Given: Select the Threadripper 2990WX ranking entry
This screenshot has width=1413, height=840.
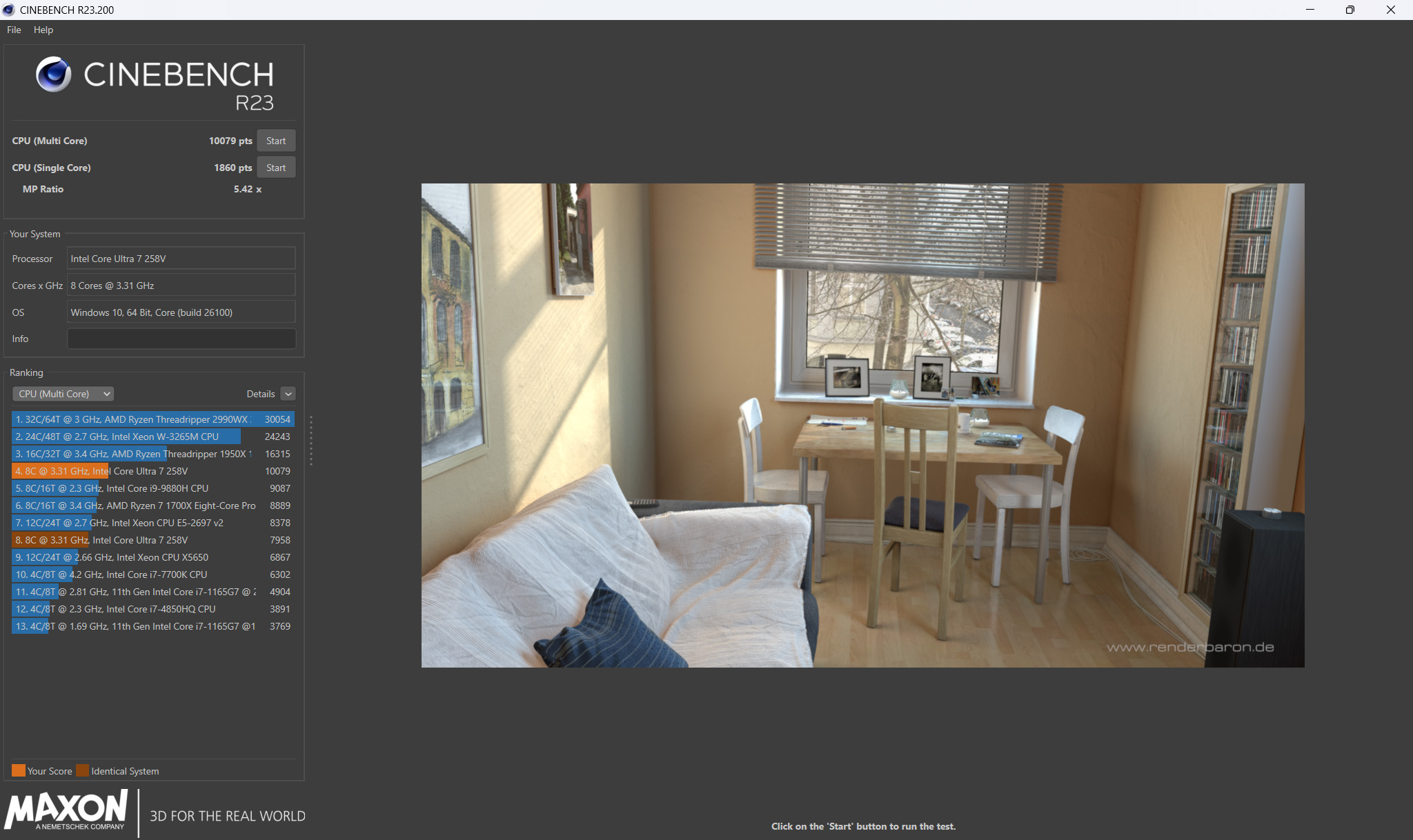Looking at the screenshot, I should 152,419.
